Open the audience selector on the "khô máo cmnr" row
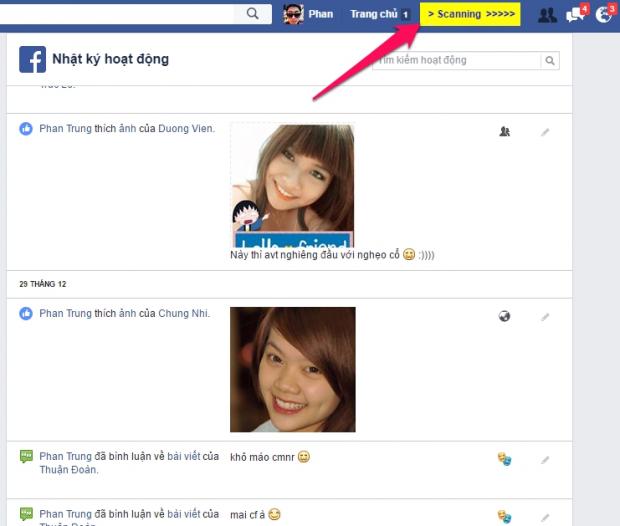 coord(505,460)
